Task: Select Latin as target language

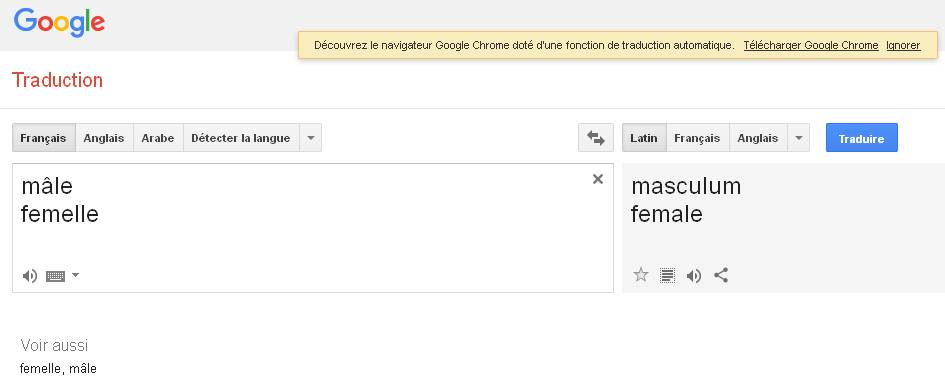Action: coord(644,138)
